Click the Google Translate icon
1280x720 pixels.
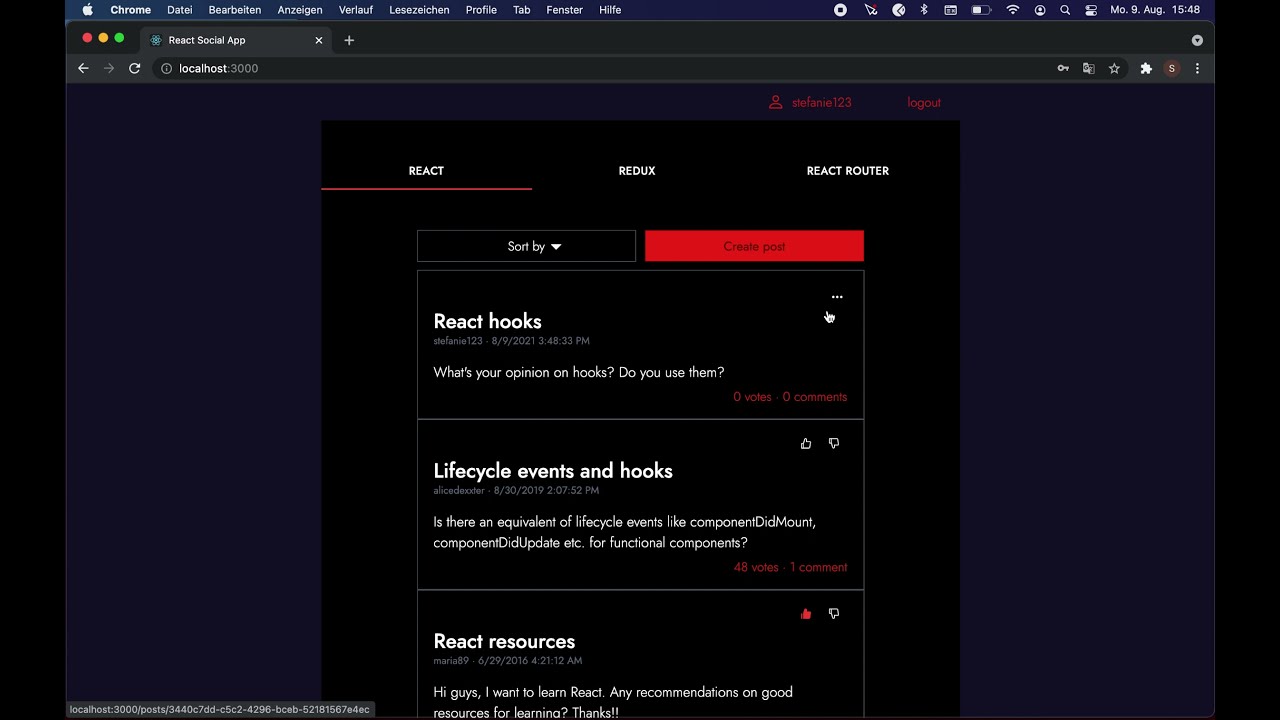pos(1089,68)
